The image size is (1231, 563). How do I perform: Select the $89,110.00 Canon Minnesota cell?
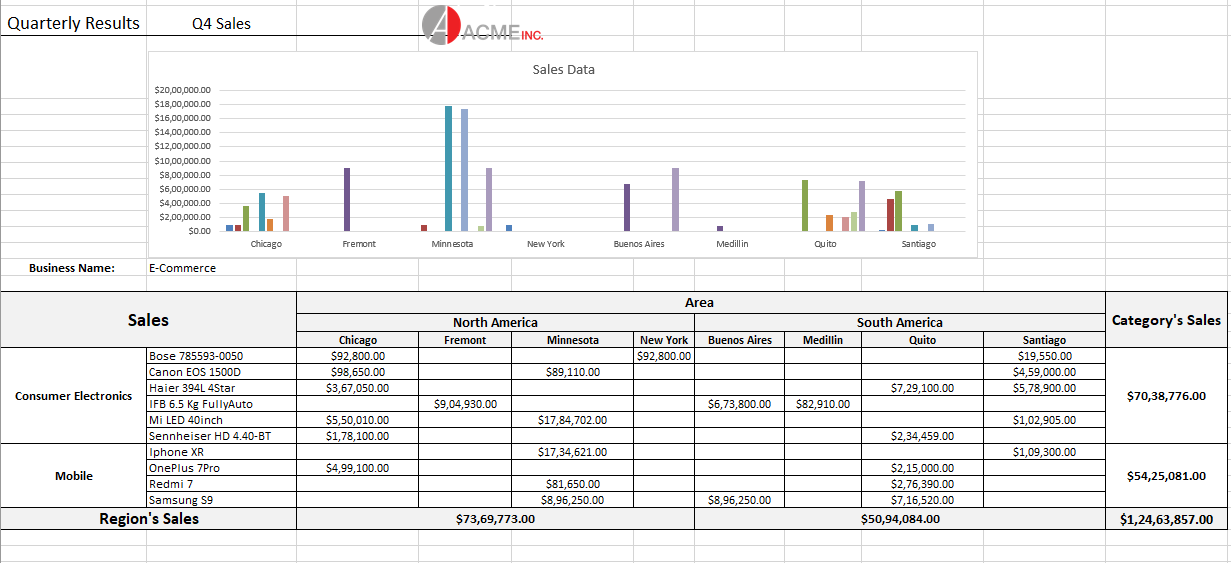click(572, 372)
